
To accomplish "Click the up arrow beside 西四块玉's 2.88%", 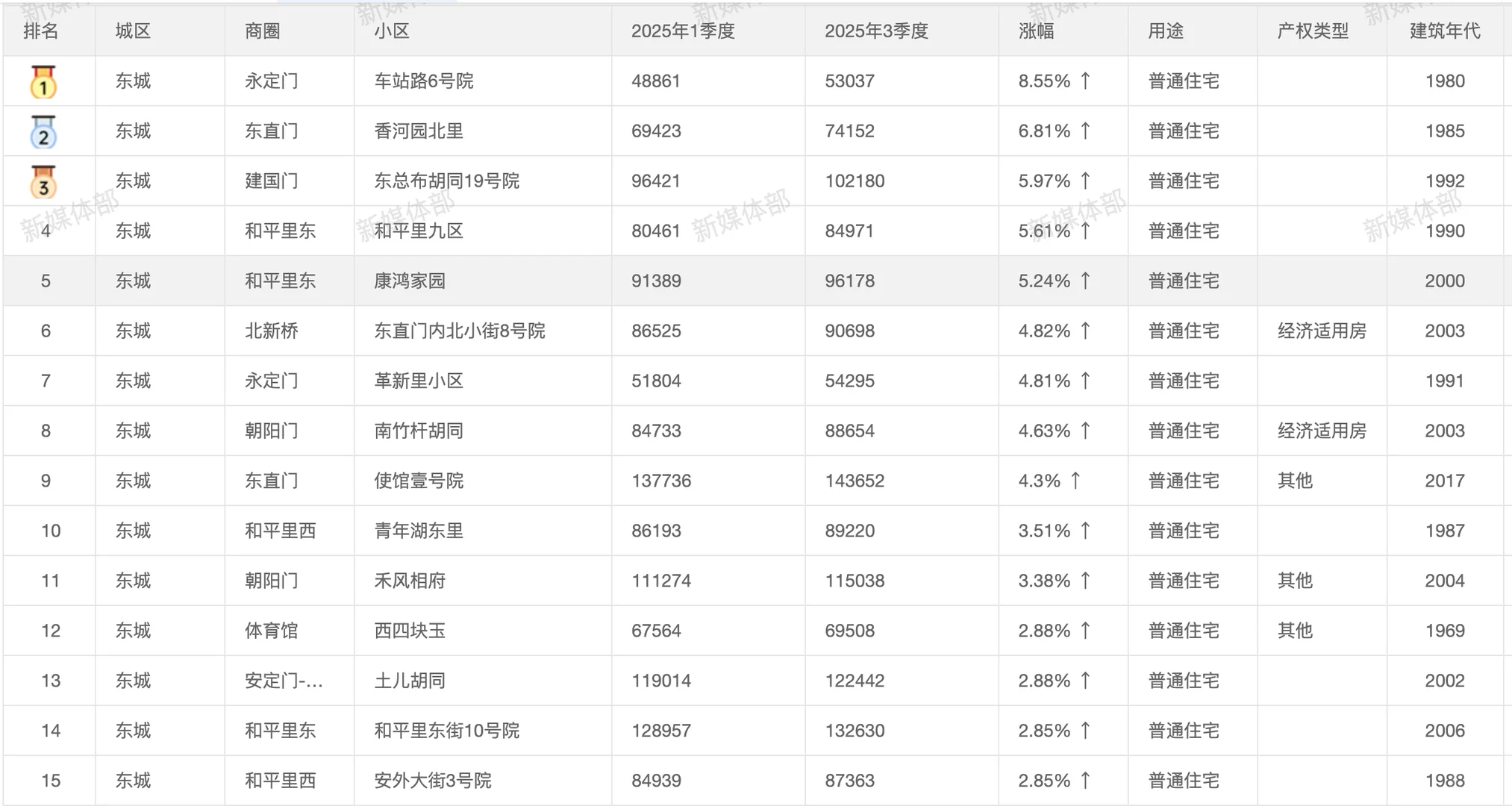I will (x=1087, y=631).
